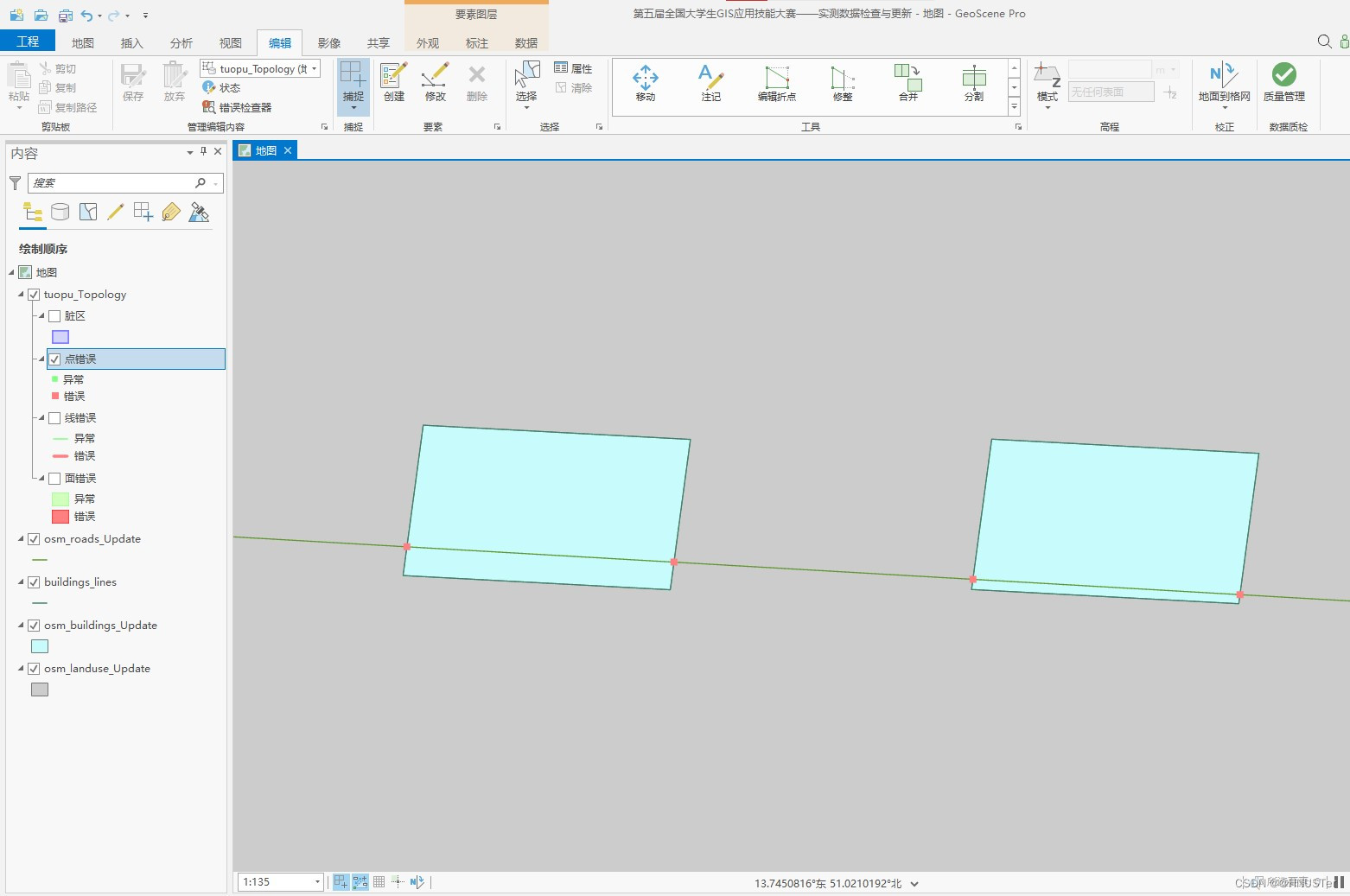Image resolution: width=1350 pixels, height=896 pixels.
Task: Click the osm_buildings_Update cyan symbol swatch
Action: coord(40,646)
